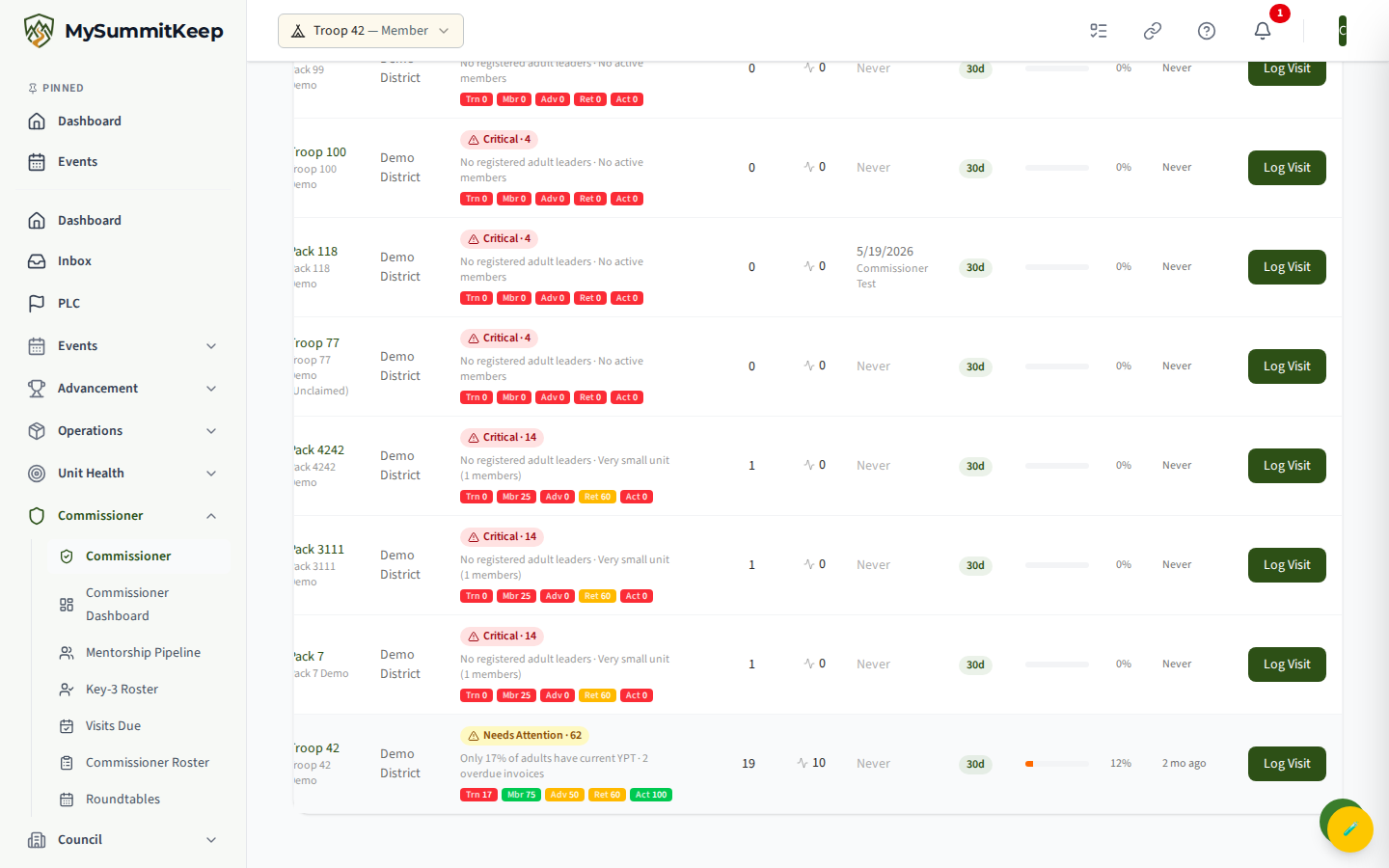Log Visit for Pack 4242
1389x868 pixels.
(x=1287, y=466)
